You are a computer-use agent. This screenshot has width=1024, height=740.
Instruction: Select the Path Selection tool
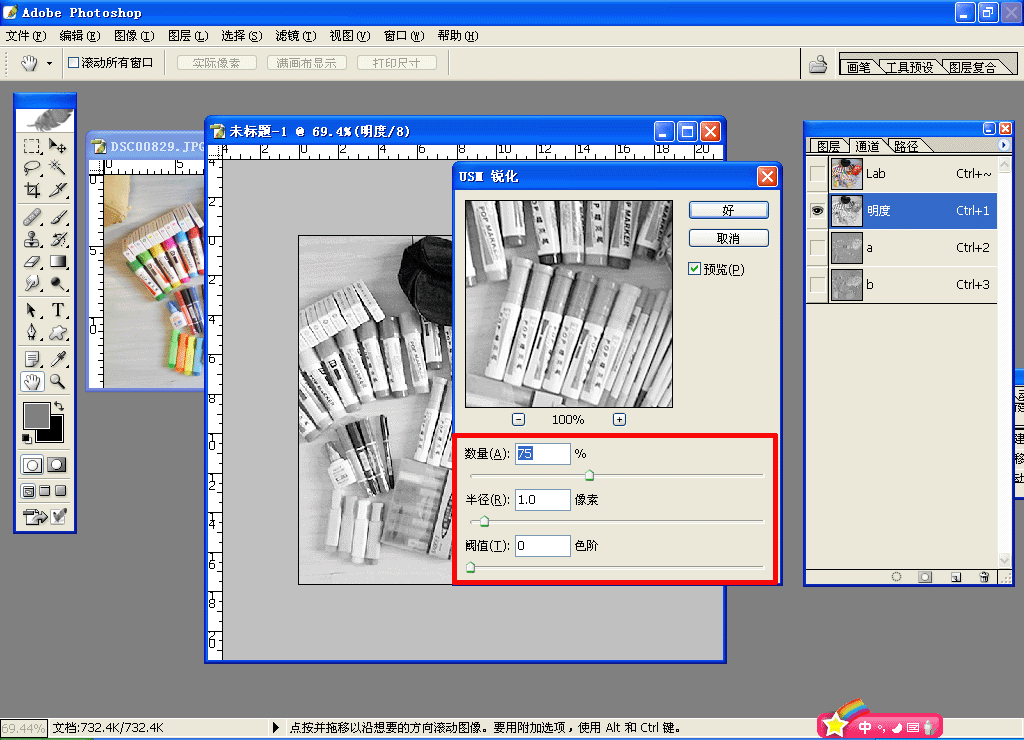point(32,310)
